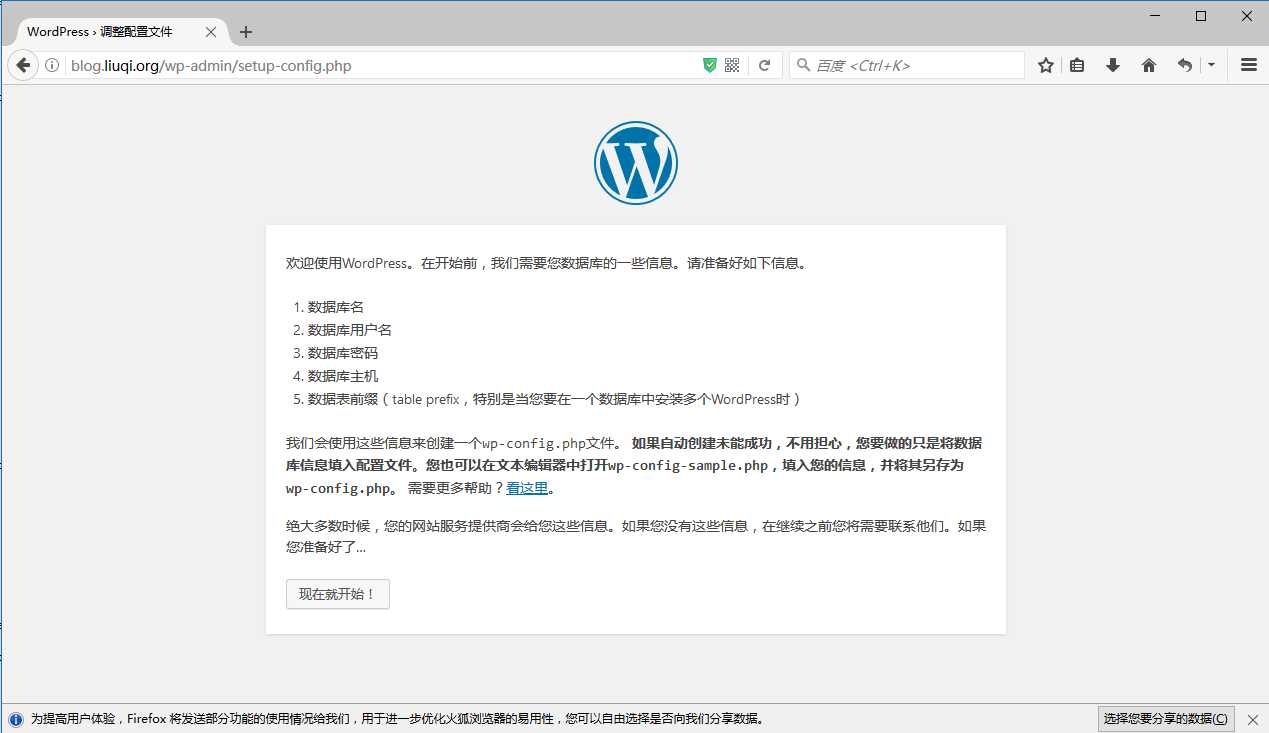Open a new tab with plus button
The image size is (1269, 733).
246,31
